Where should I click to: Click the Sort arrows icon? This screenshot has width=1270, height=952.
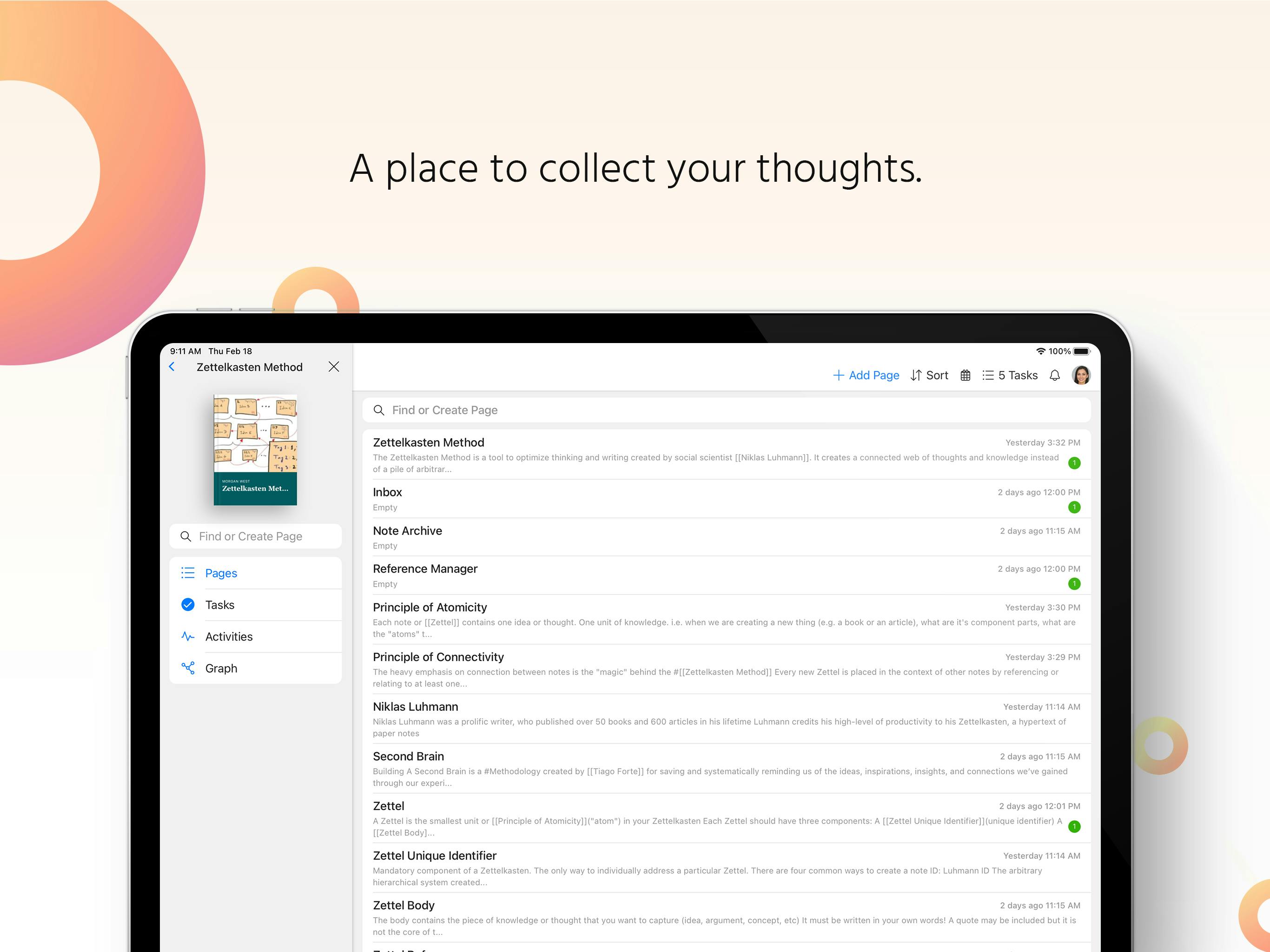click(916, 376)
